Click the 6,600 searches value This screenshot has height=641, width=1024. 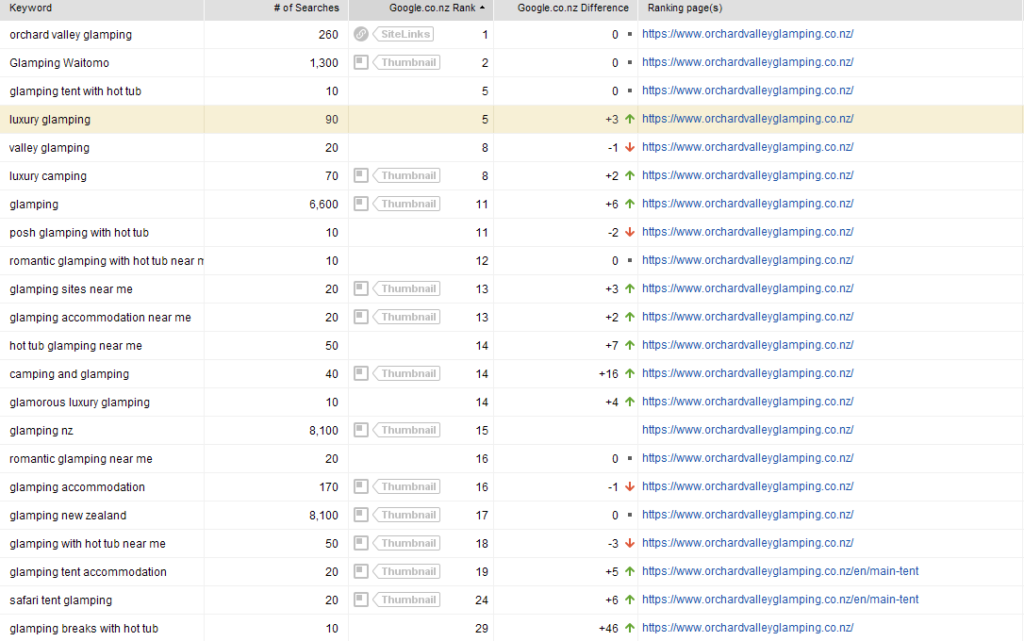(324, 204)
